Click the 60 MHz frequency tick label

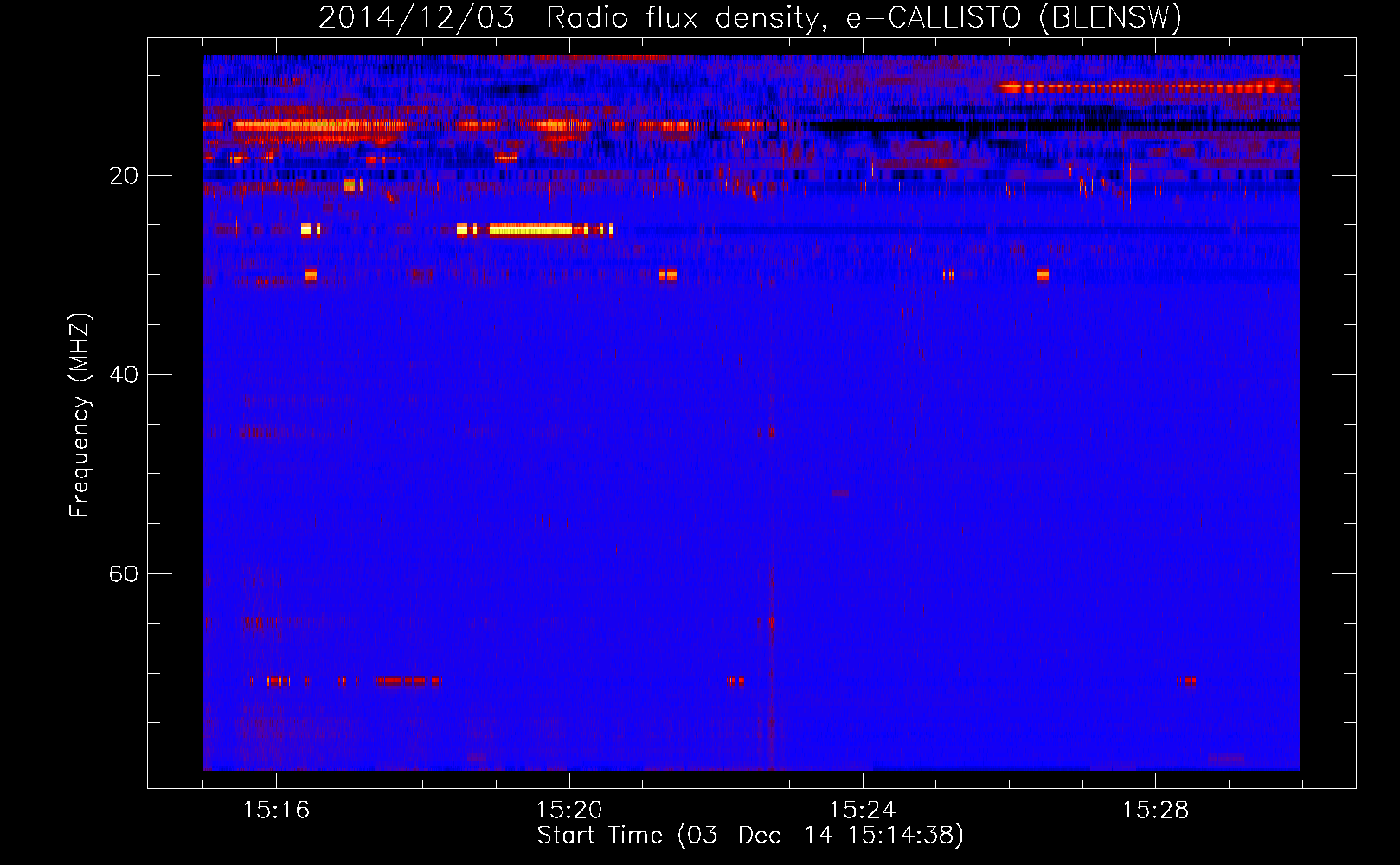124,573
